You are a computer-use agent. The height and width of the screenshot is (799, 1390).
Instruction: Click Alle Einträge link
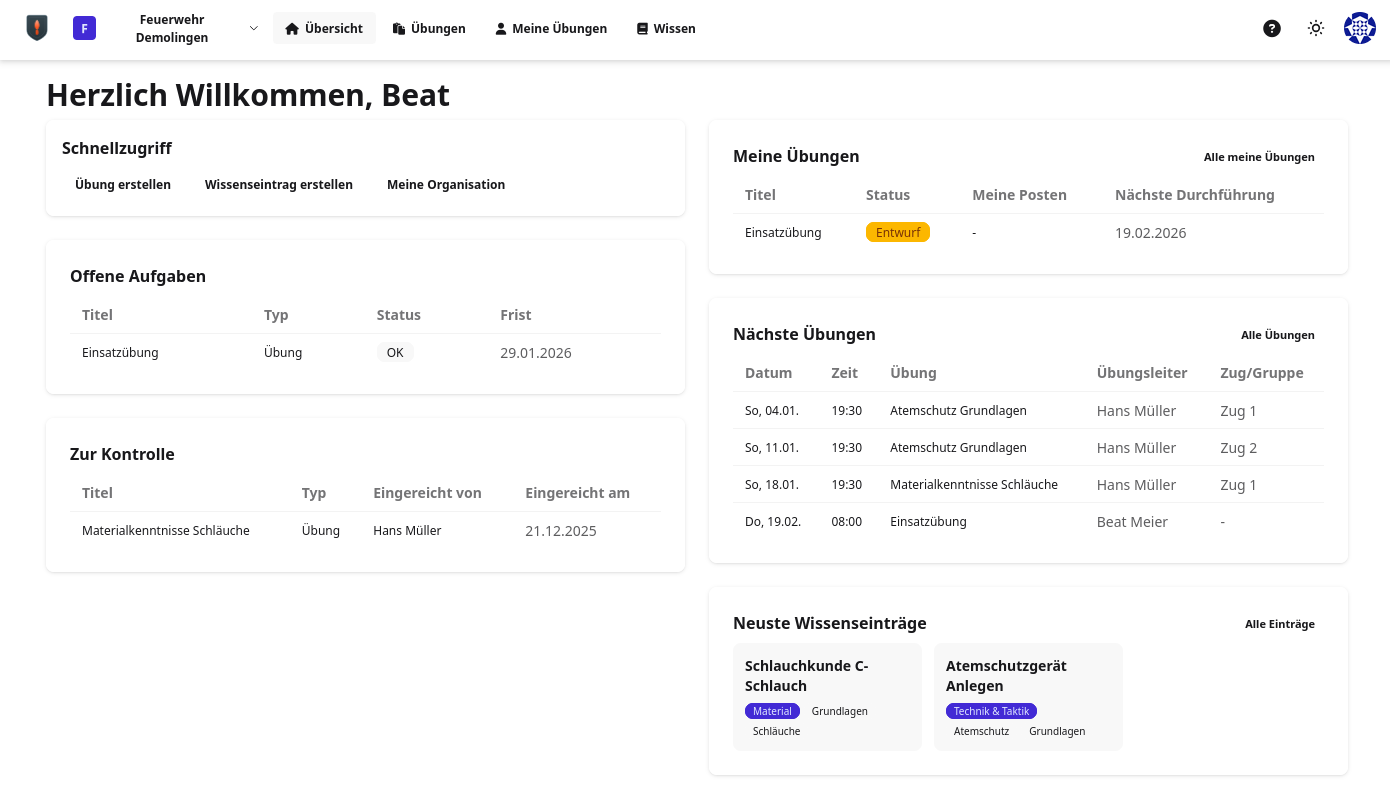point(1279,624)
